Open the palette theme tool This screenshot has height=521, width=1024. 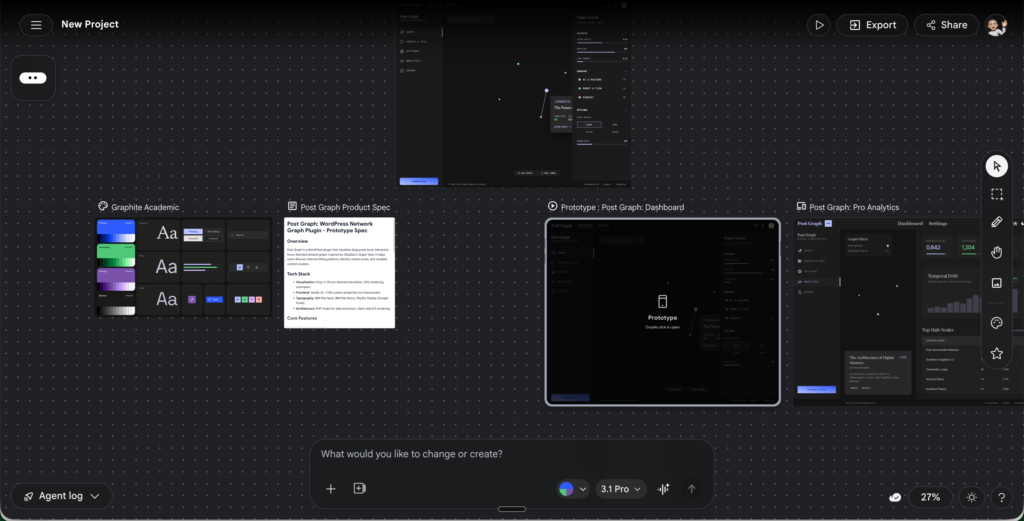point(996,323)
